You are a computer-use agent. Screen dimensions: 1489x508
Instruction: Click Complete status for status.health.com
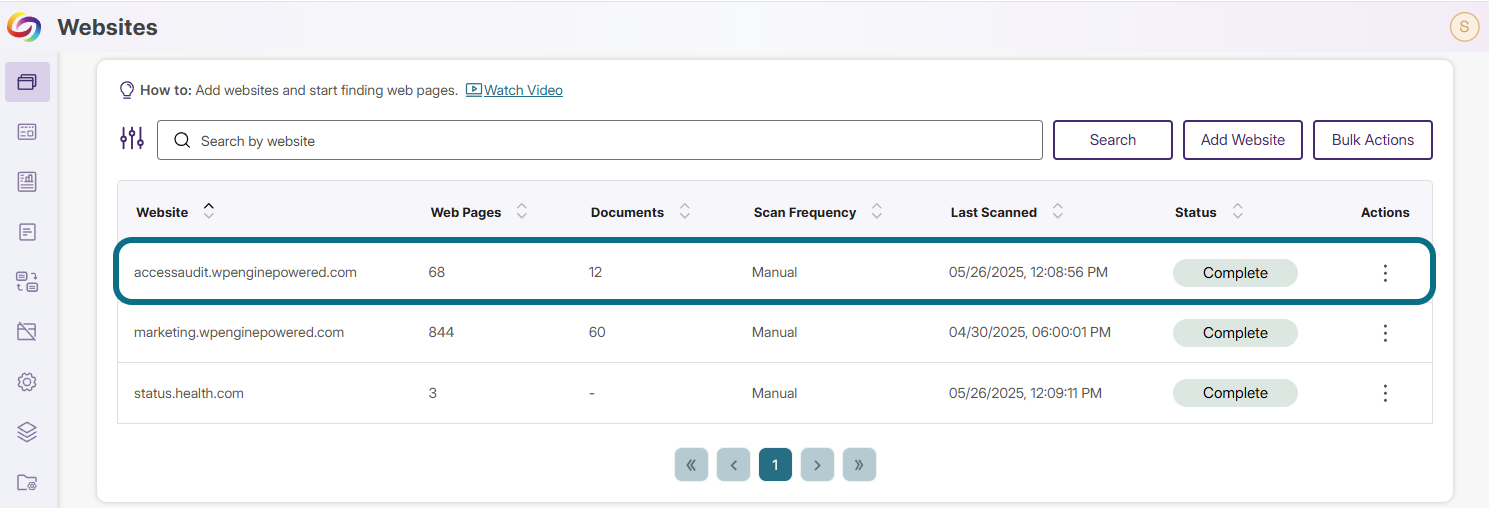click(1235, 393)
